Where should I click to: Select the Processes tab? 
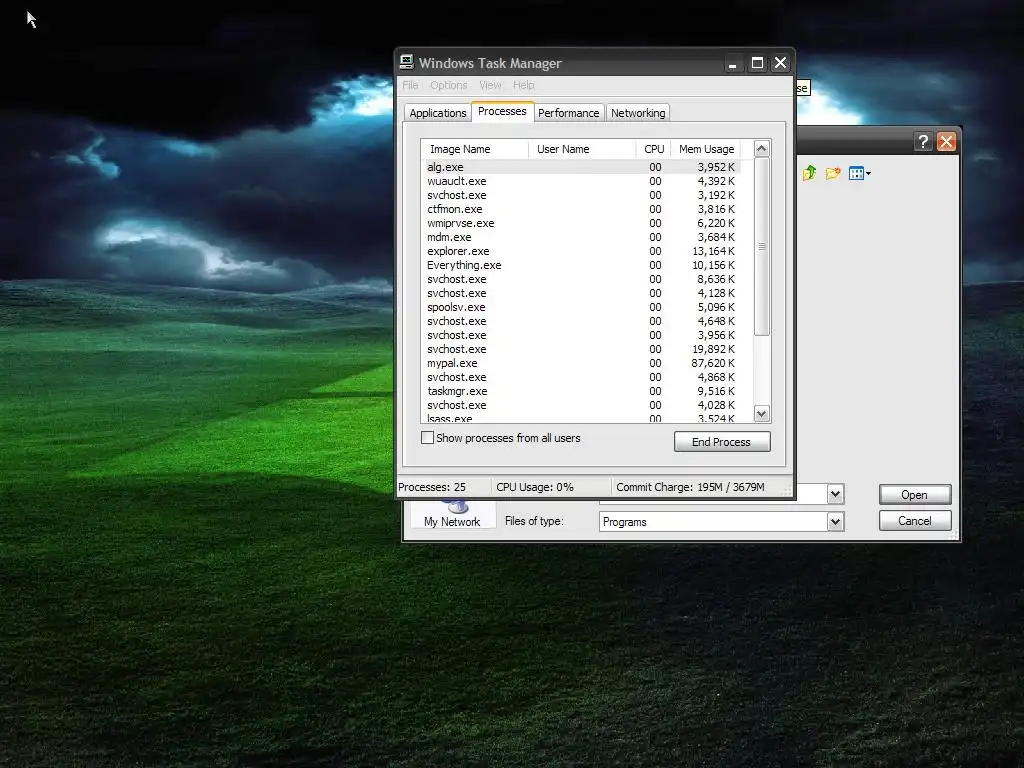point(502,112)
